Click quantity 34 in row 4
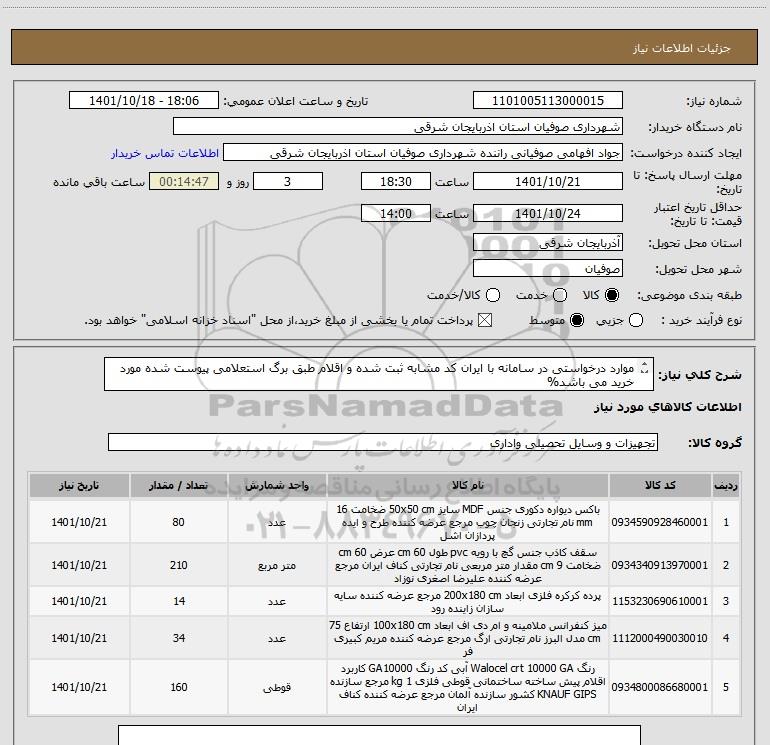This screenshot has width=770, height=745. [179, 638]
